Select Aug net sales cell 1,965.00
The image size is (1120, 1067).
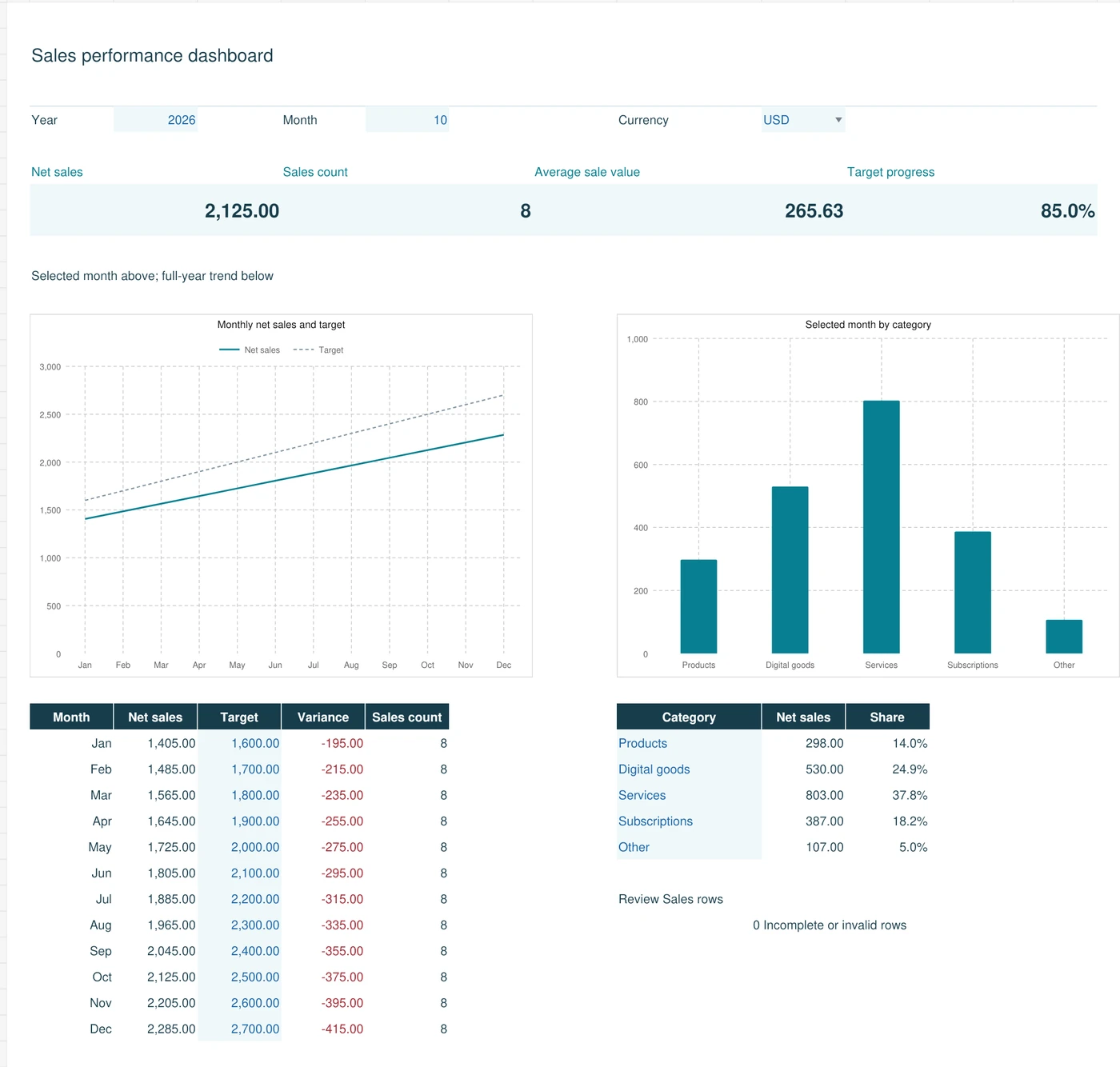point(155,925)
